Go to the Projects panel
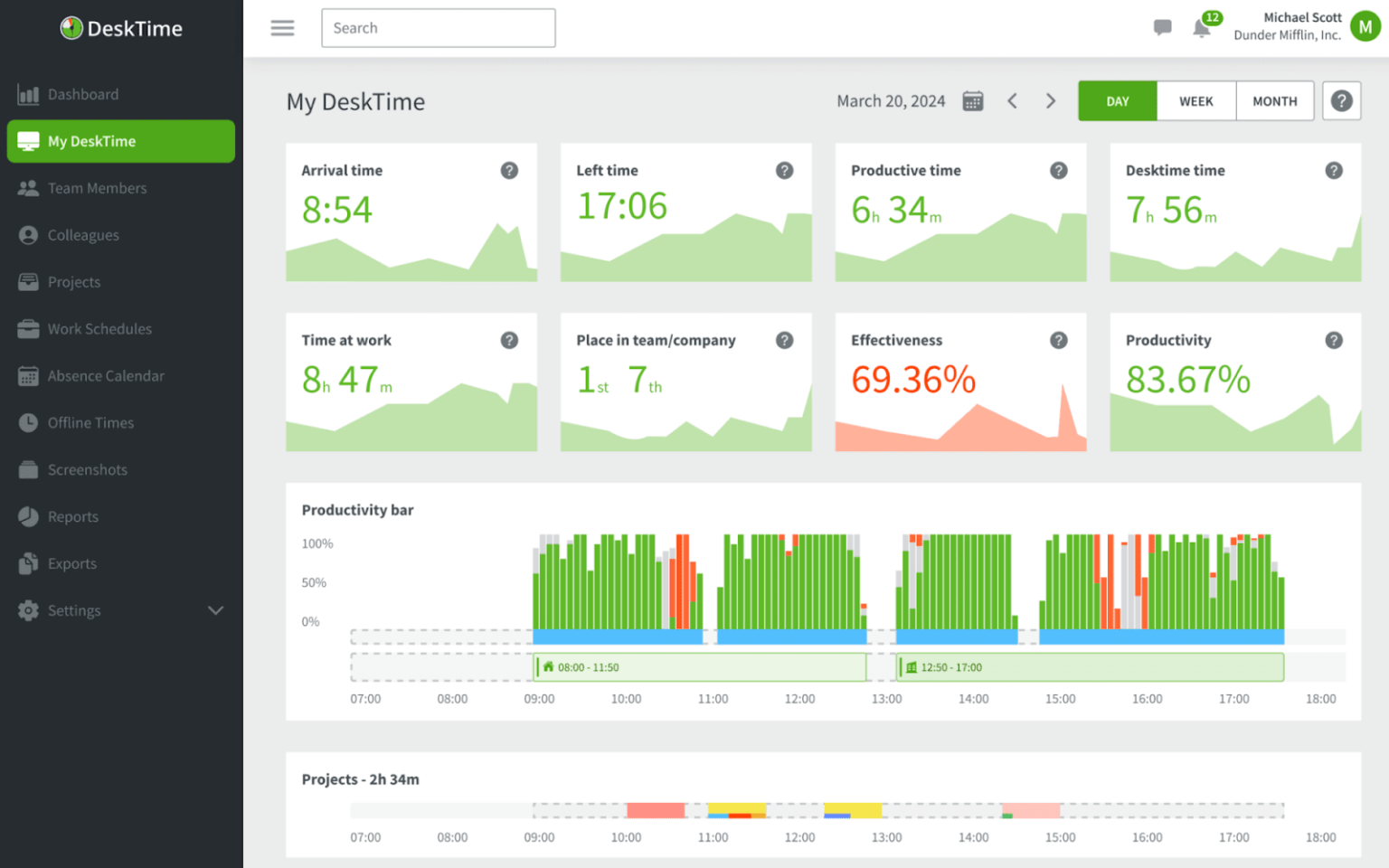This screenshot has width=1389, height=868. [x=74, y=281]
